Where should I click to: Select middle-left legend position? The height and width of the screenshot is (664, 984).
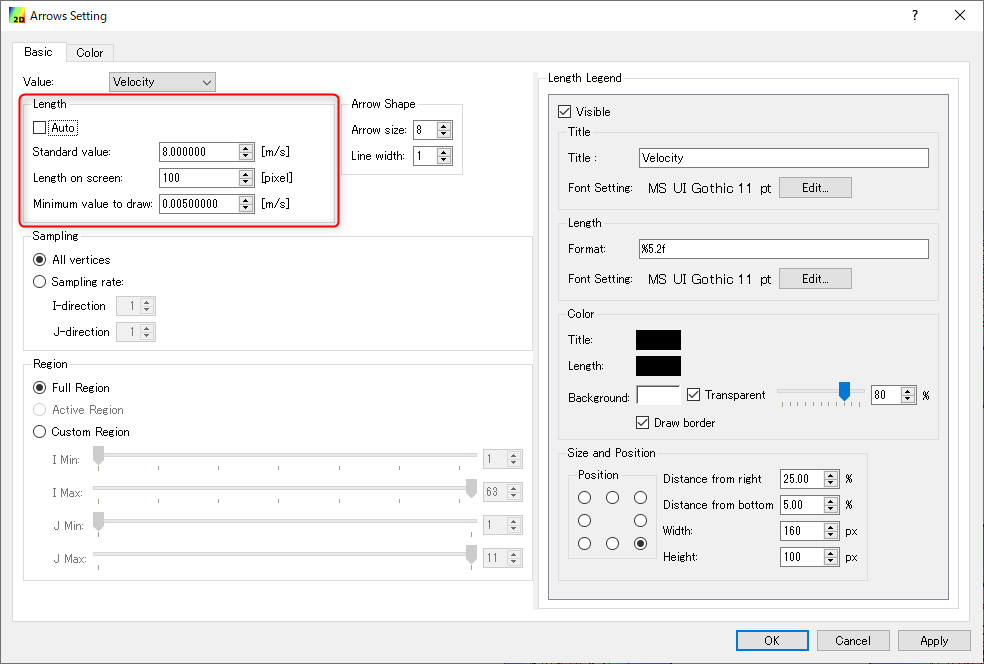click(584, 521)
